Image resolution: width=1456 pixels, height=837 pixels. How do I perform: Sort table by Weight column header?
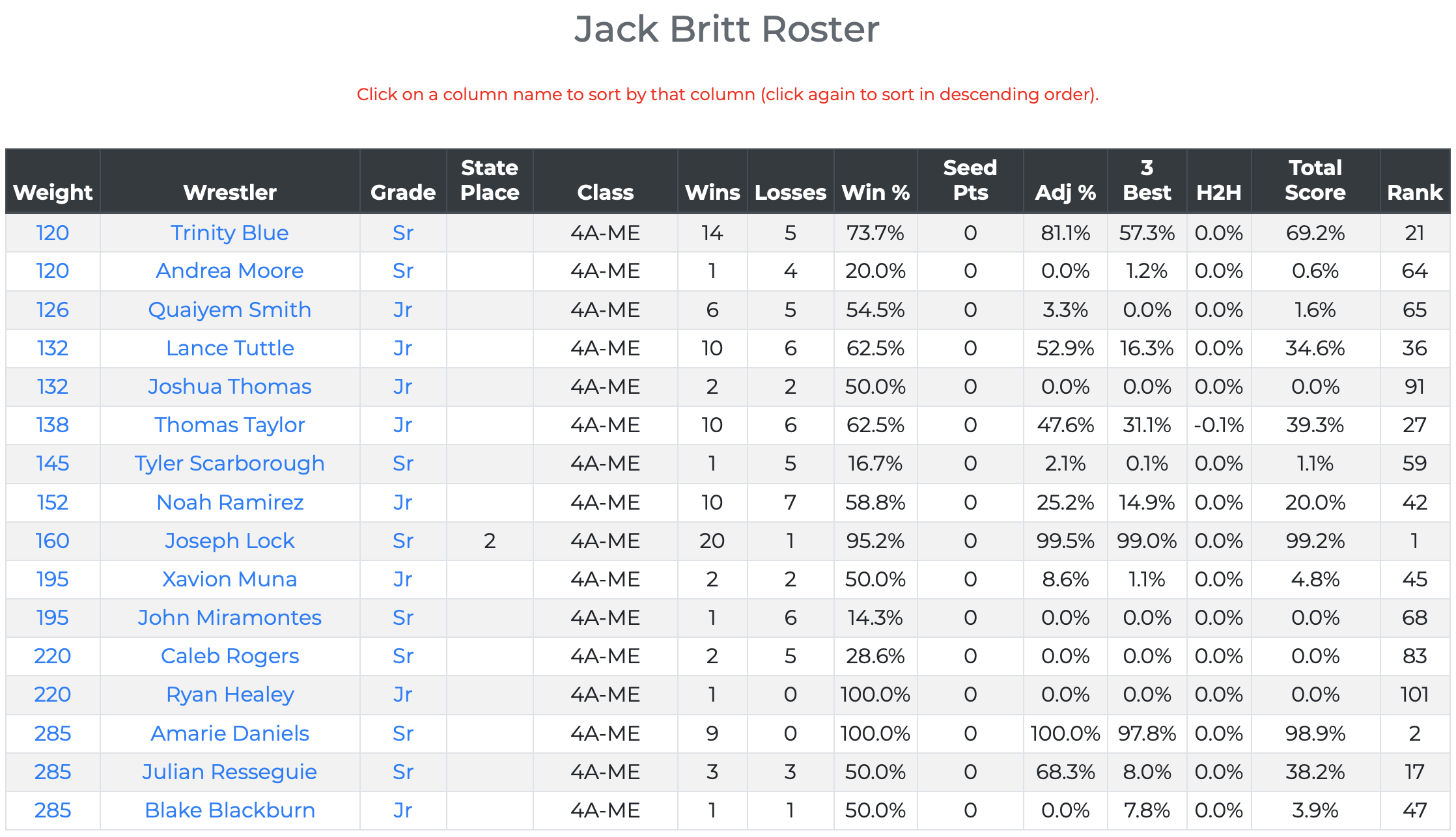(x=53, y=192)
